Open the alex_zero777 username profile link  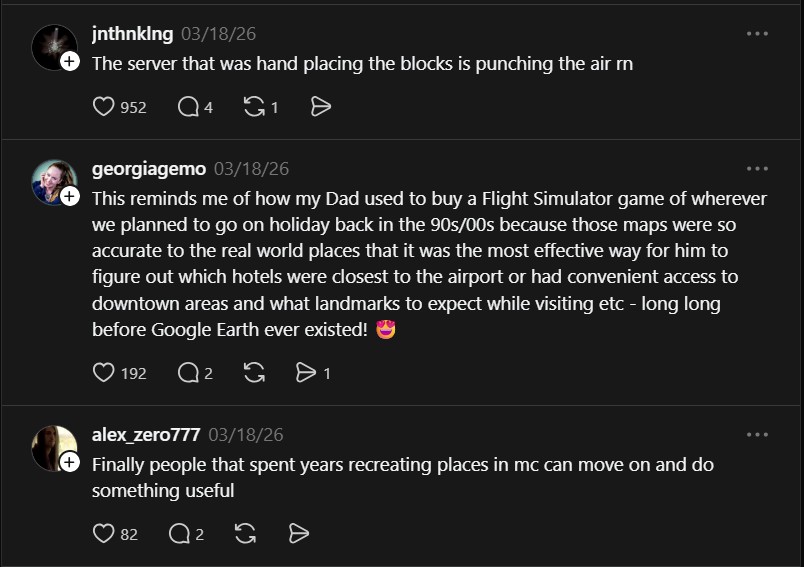146,435
